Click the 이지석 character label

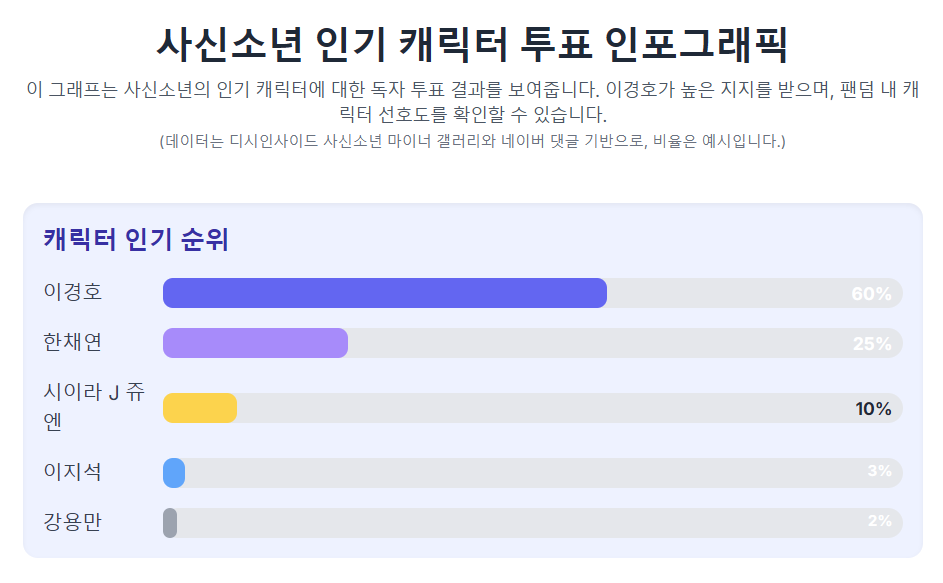click(x=73, y=472)
